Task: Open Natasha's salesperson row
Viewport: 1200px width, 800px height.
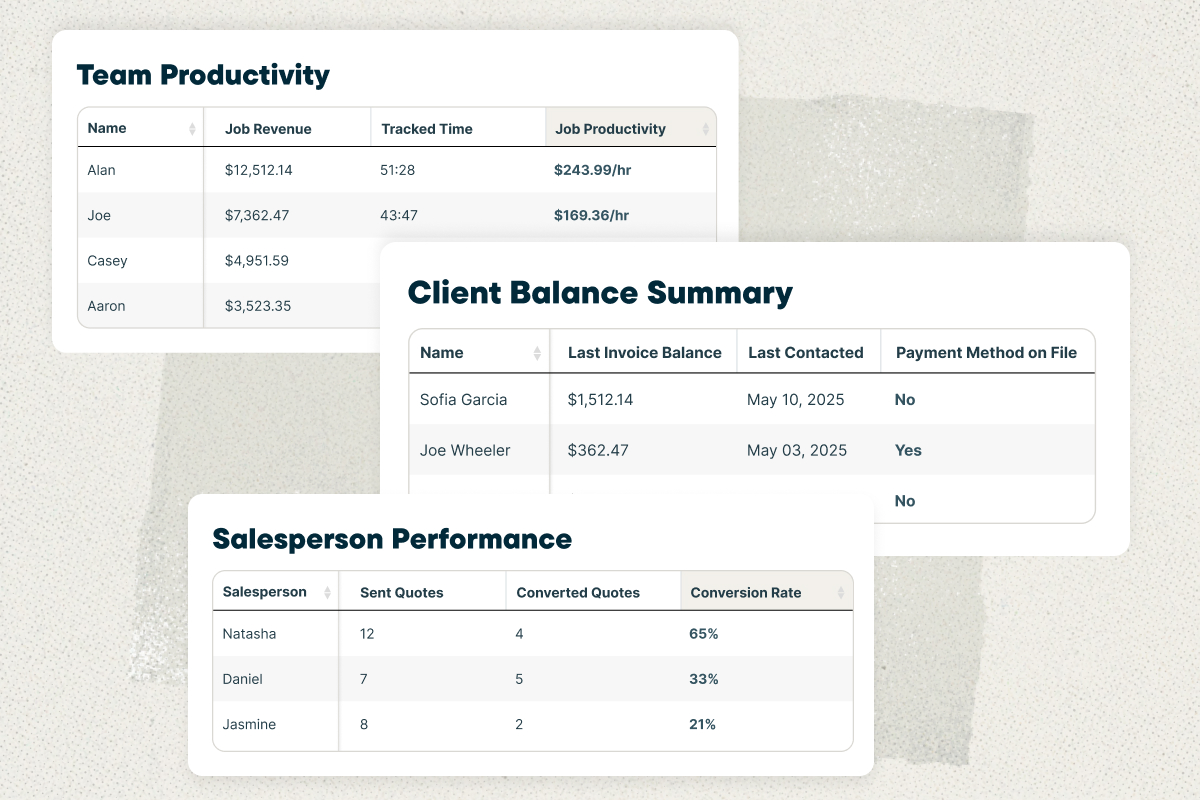Action: (x=249, y=634)
